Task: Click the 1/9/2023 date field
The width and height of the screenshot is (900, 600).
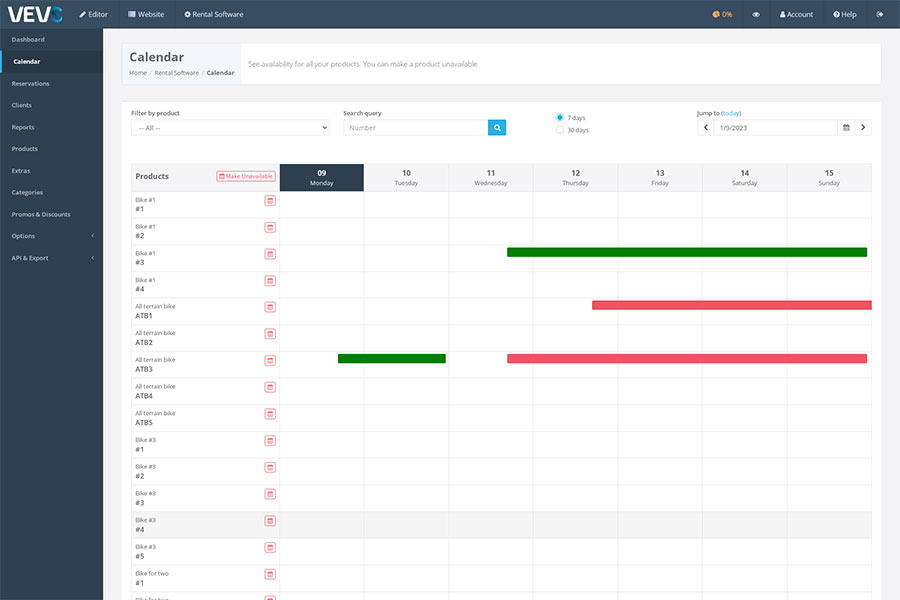Action: (x=775, y=127)
